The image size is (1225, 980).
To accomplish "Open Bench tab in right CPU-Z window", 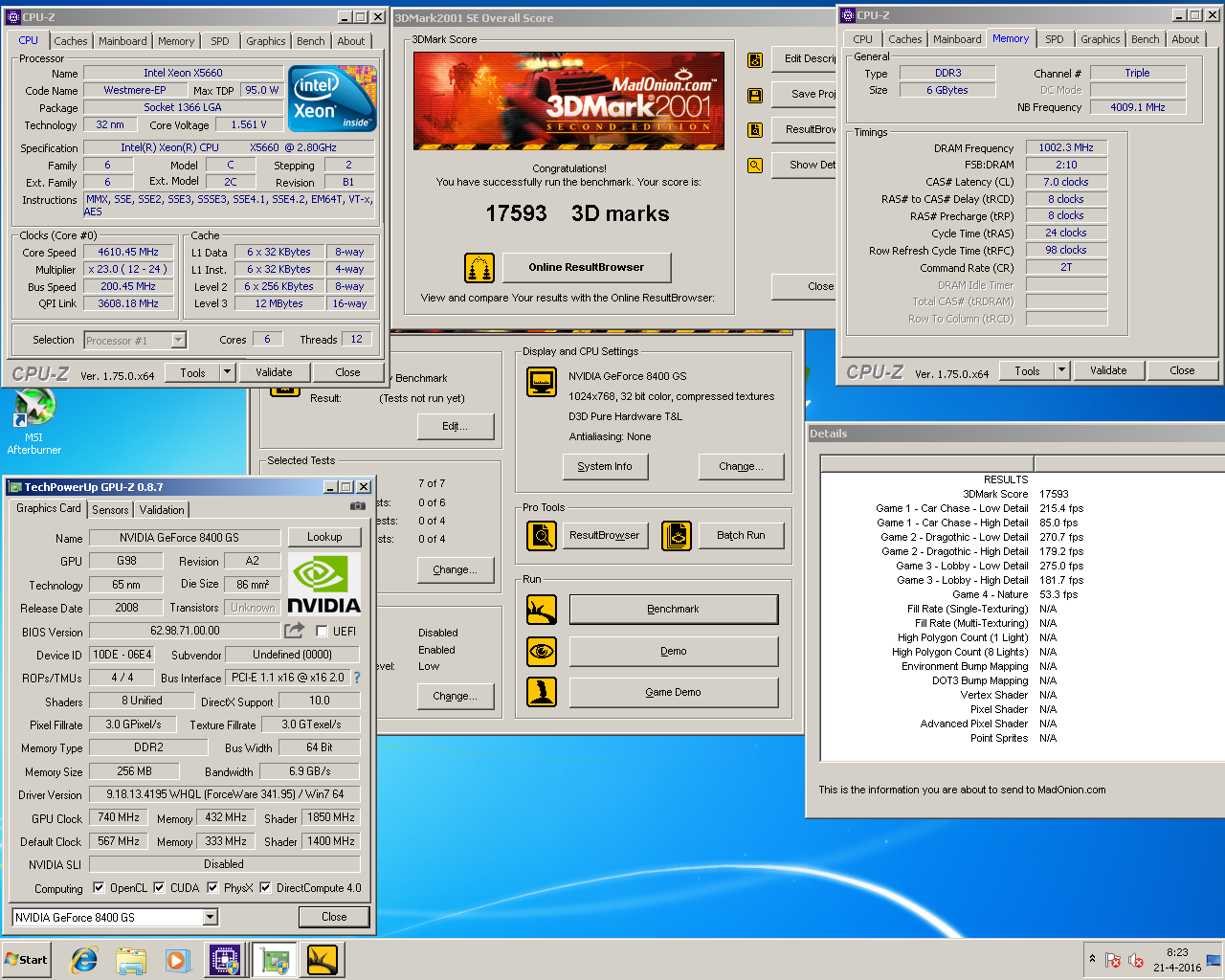I will pos(1146,39).
